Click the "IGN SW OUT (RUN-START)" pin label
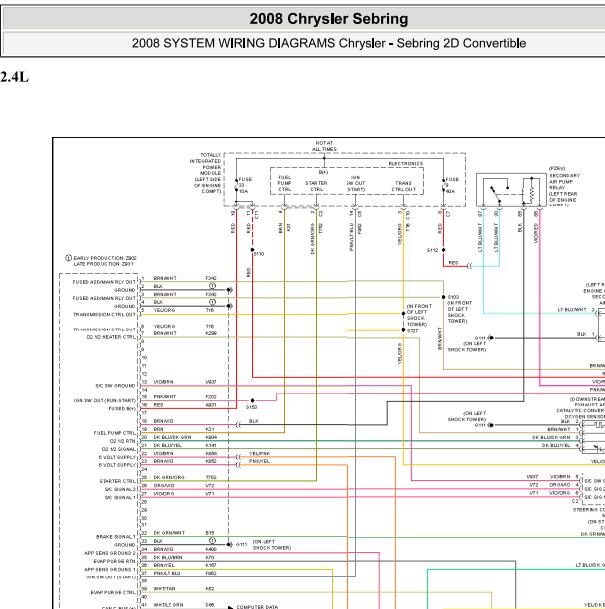Screen dimensions: 605x609 pos(105,400)
